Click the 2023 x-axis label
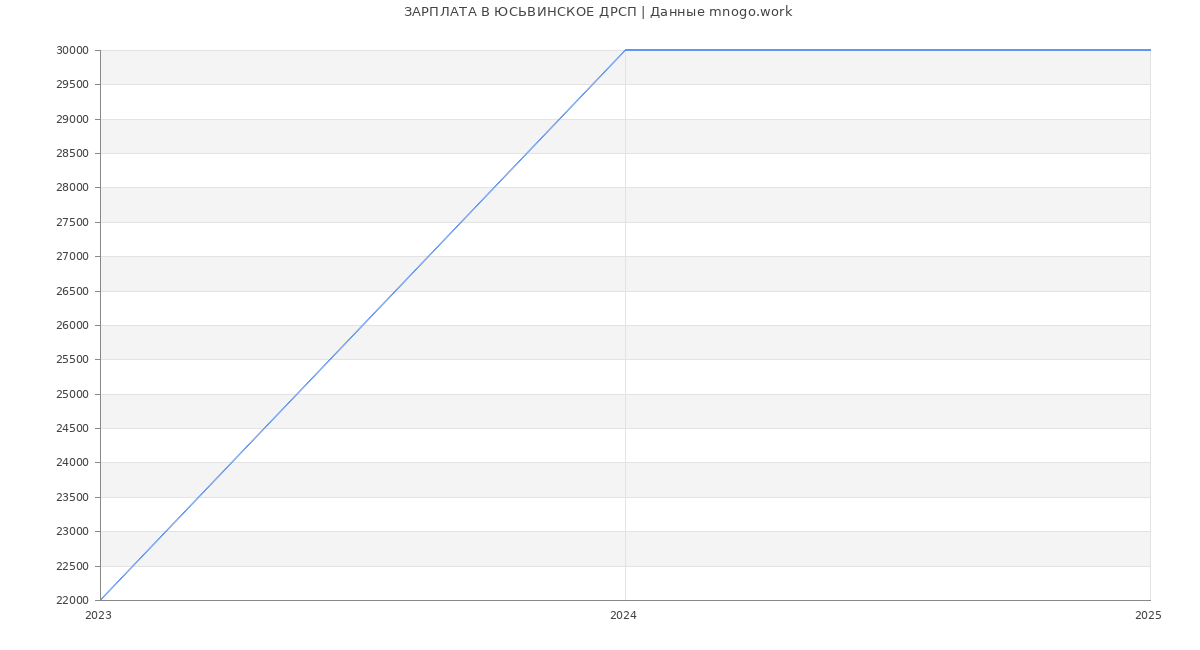Viewport: 1200px width, 650px height. [x=98, y=616]
